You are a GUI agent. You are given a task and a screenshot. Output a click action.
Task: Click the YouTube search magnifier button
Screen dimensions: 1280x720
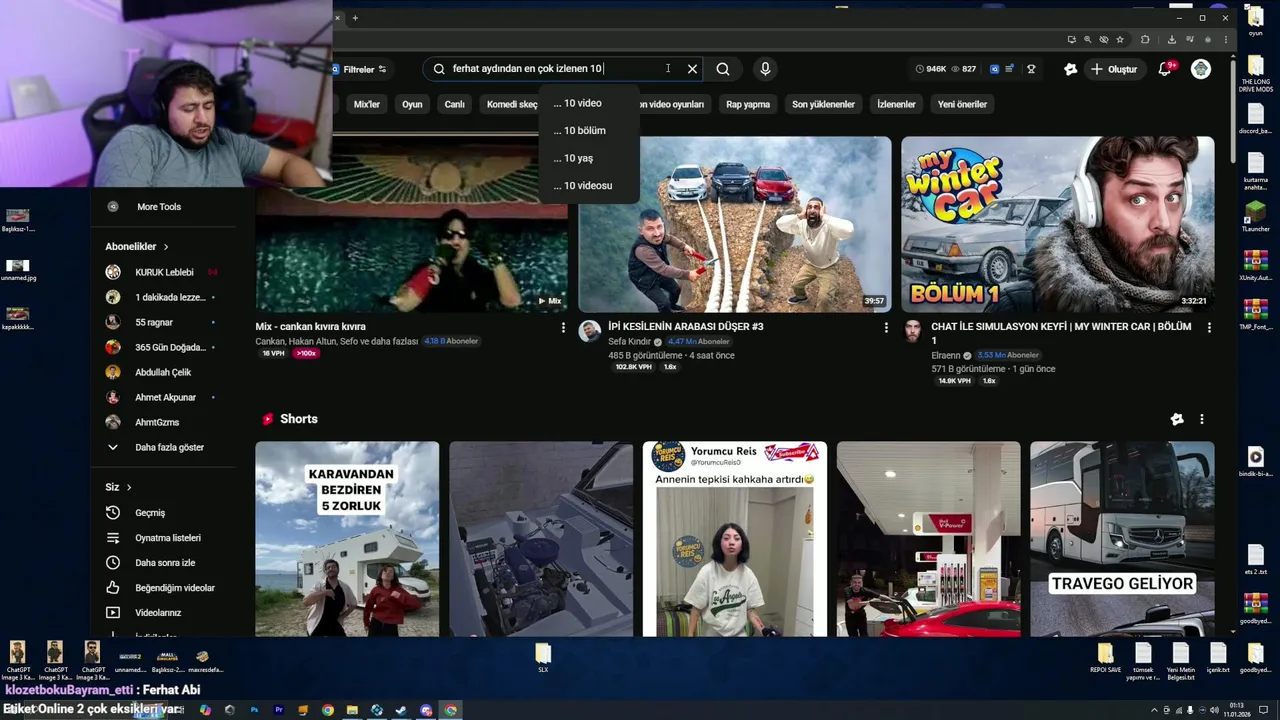[723, 69]
